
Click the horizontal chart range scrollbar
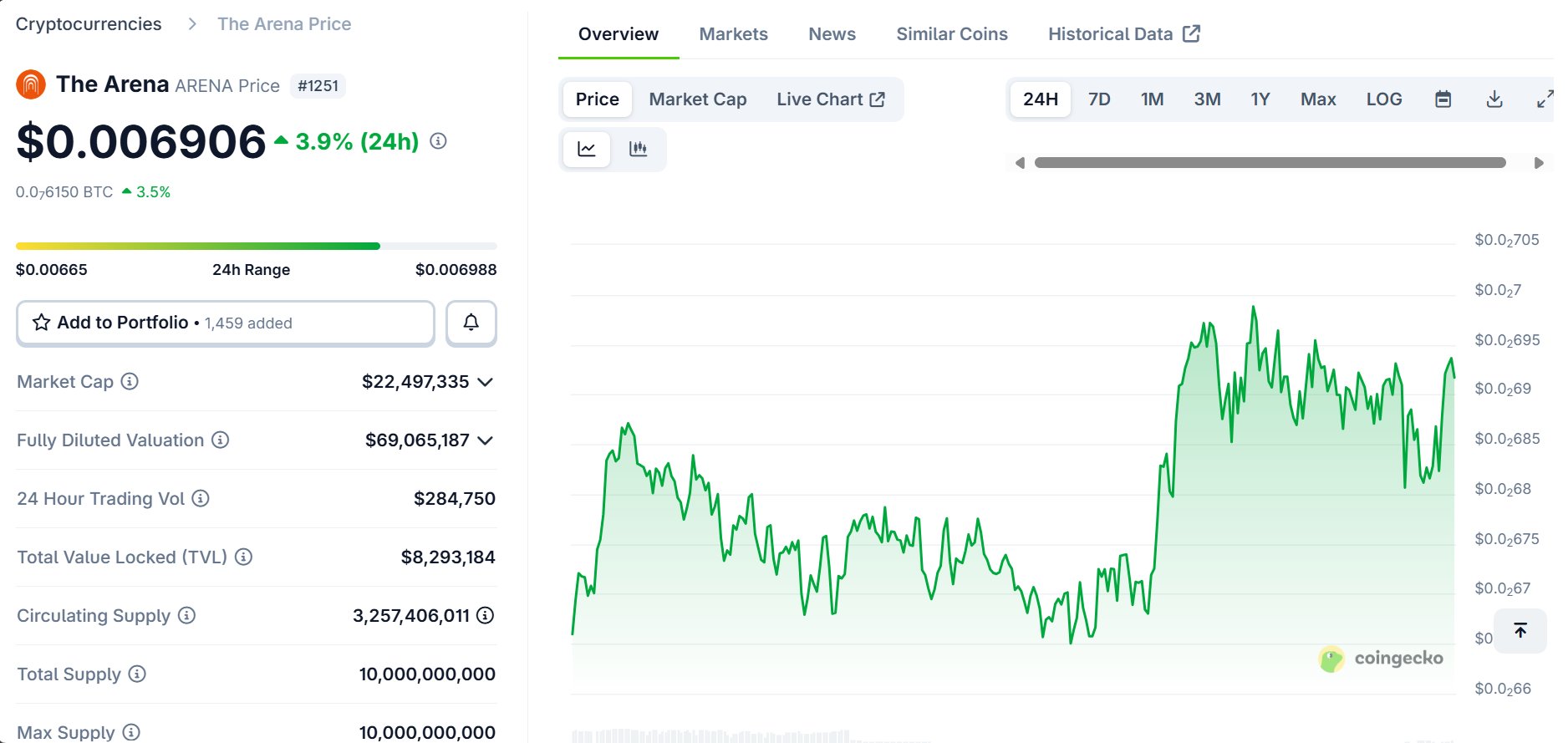pos(1269,163)
